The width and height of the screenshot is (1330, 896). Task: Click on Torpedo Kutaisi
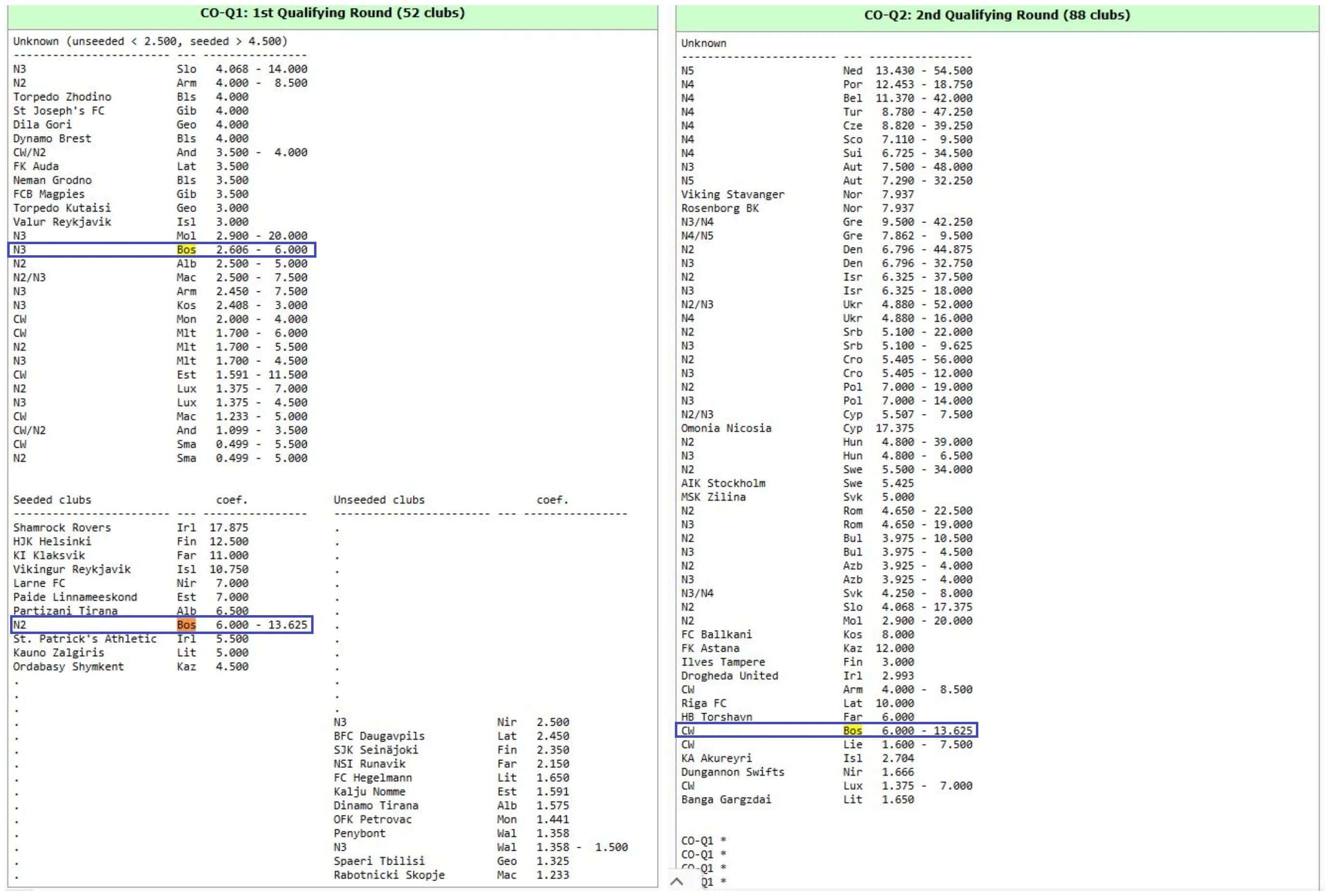(62, 208)
